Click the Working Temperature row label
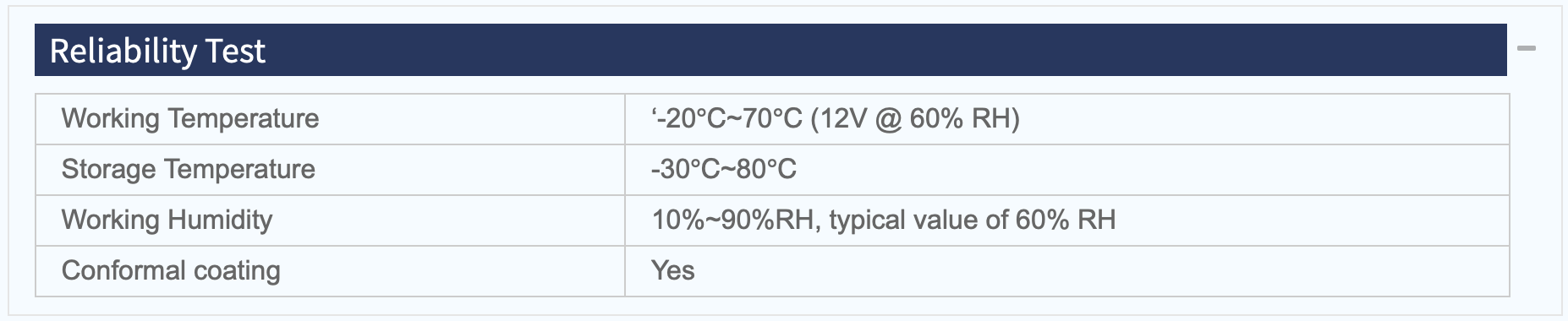The width and height of the screenshot is (1568, 321). [x=190, y=118]
